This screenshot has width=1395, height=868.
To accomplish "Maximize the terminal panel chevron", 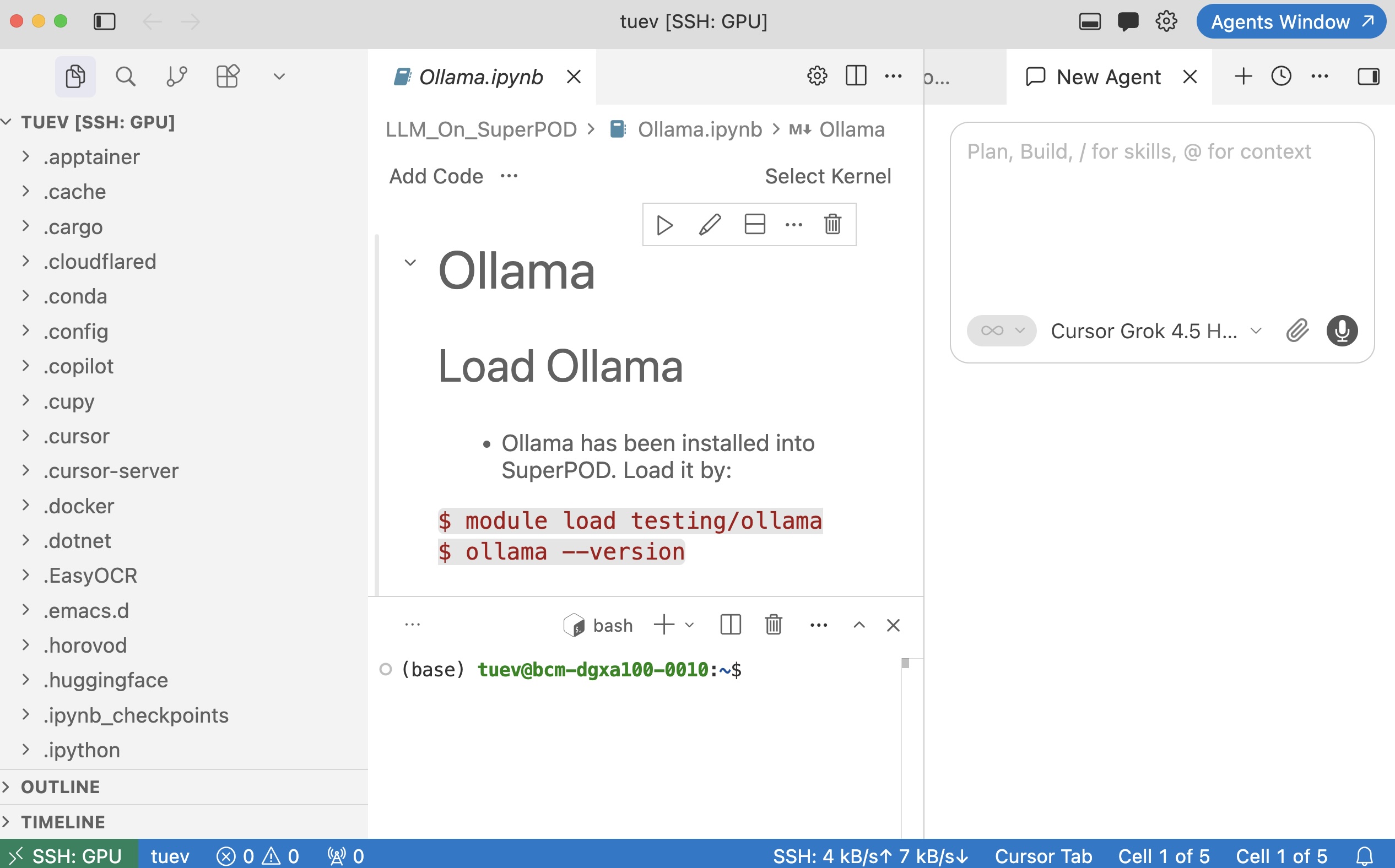I will 859,625.
